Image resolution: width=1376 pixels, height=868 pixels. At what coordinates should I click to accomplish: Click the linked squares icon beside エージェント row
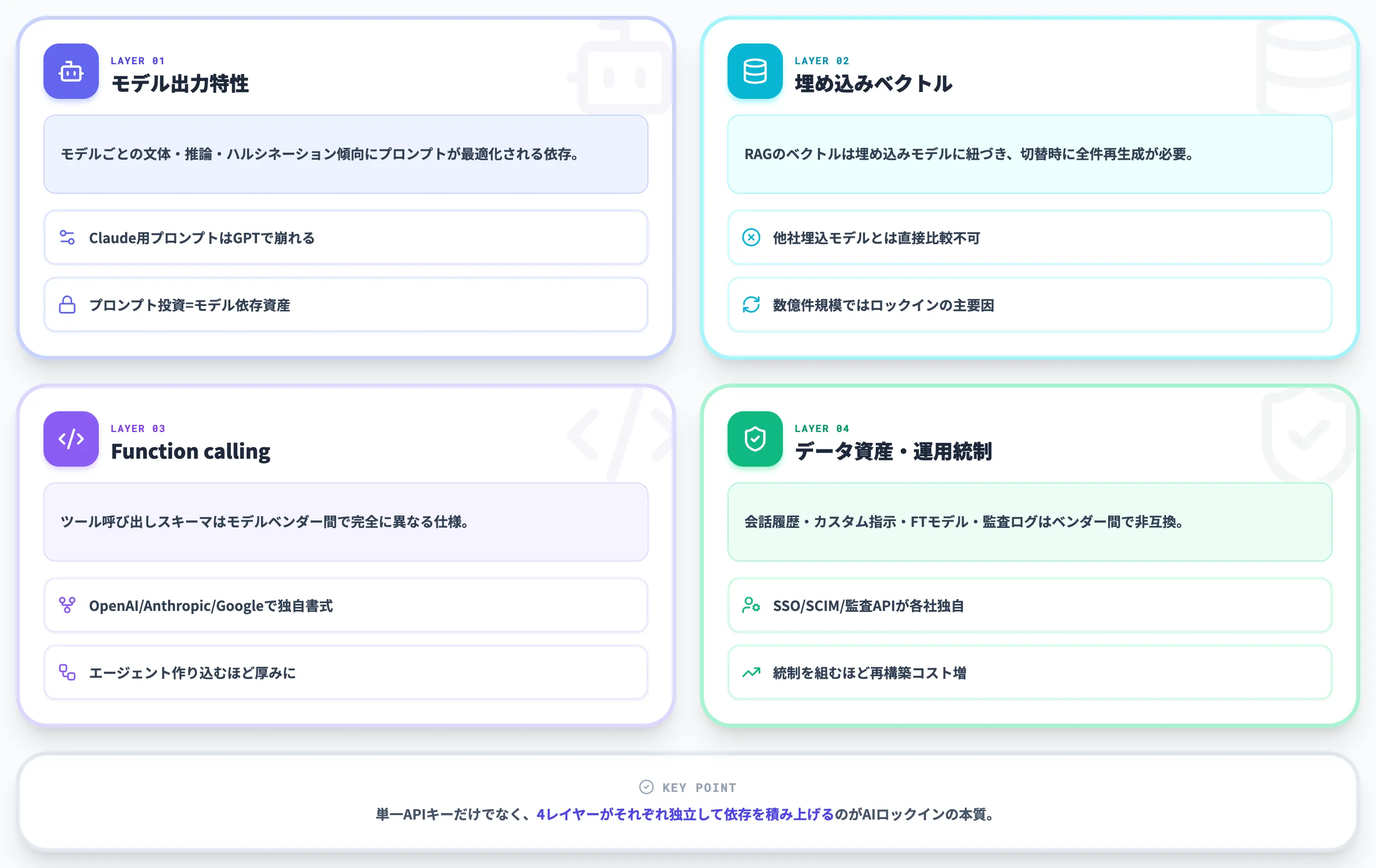67,672
